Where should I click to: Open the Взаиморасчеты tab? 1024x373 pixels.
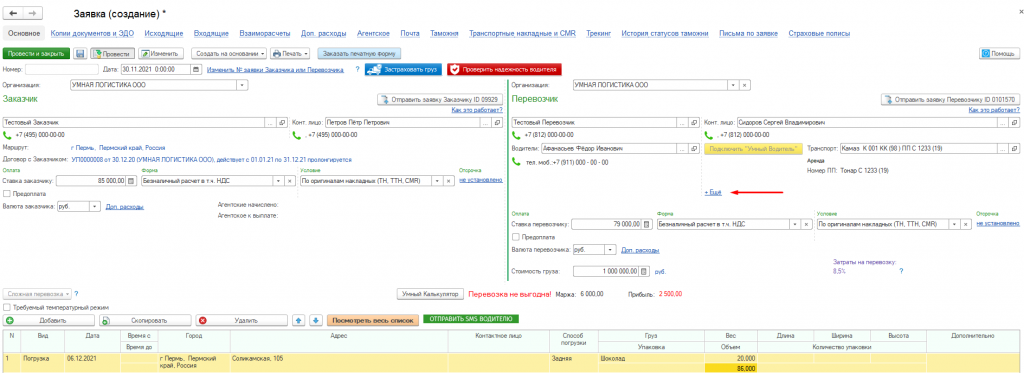pos(264,33)
